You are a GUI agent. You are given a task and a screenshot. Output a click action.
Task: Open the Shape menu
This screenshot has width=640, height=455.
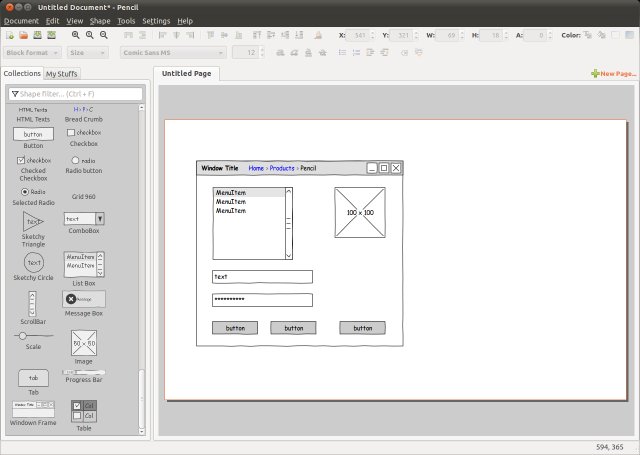[100, 20]
